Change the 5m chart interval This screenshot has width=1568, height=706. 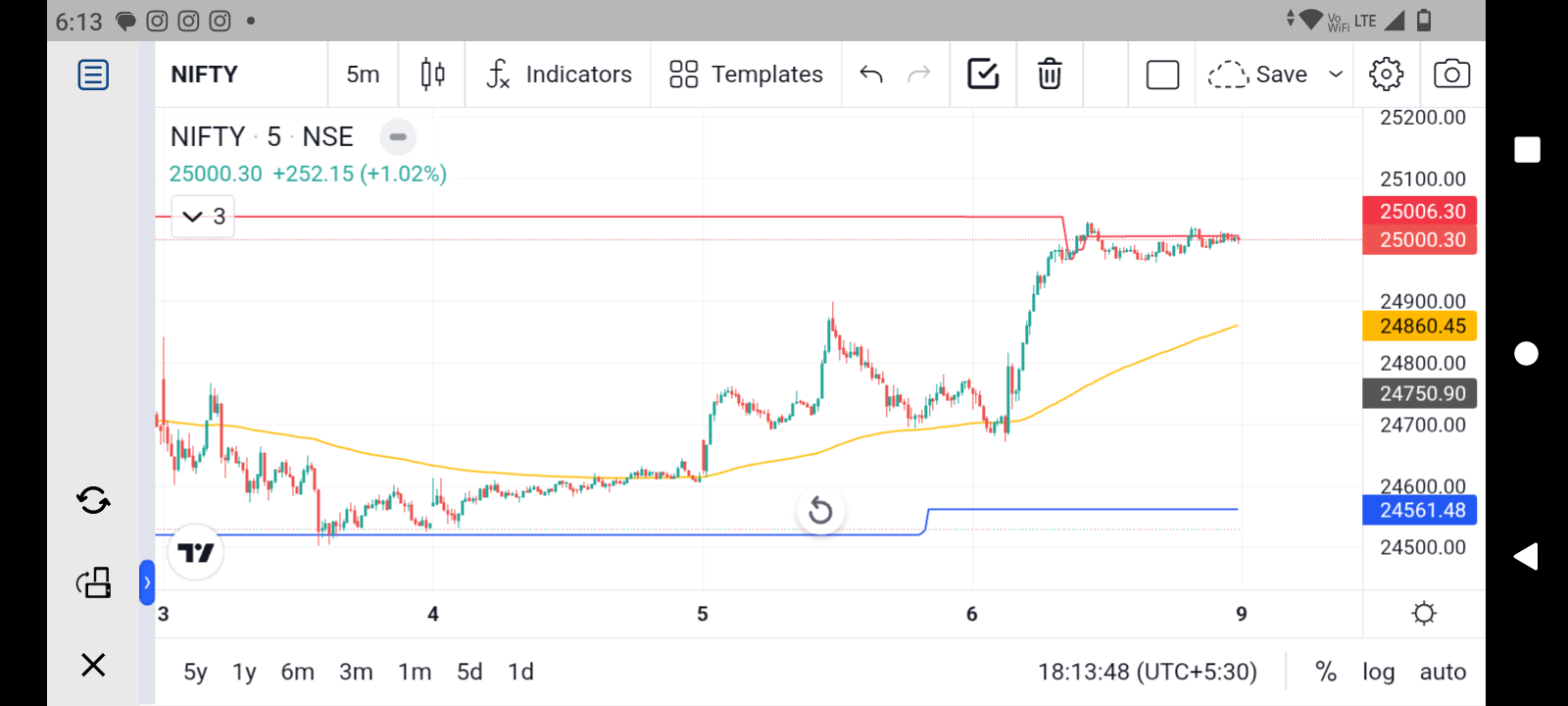(x=363, y=75)
